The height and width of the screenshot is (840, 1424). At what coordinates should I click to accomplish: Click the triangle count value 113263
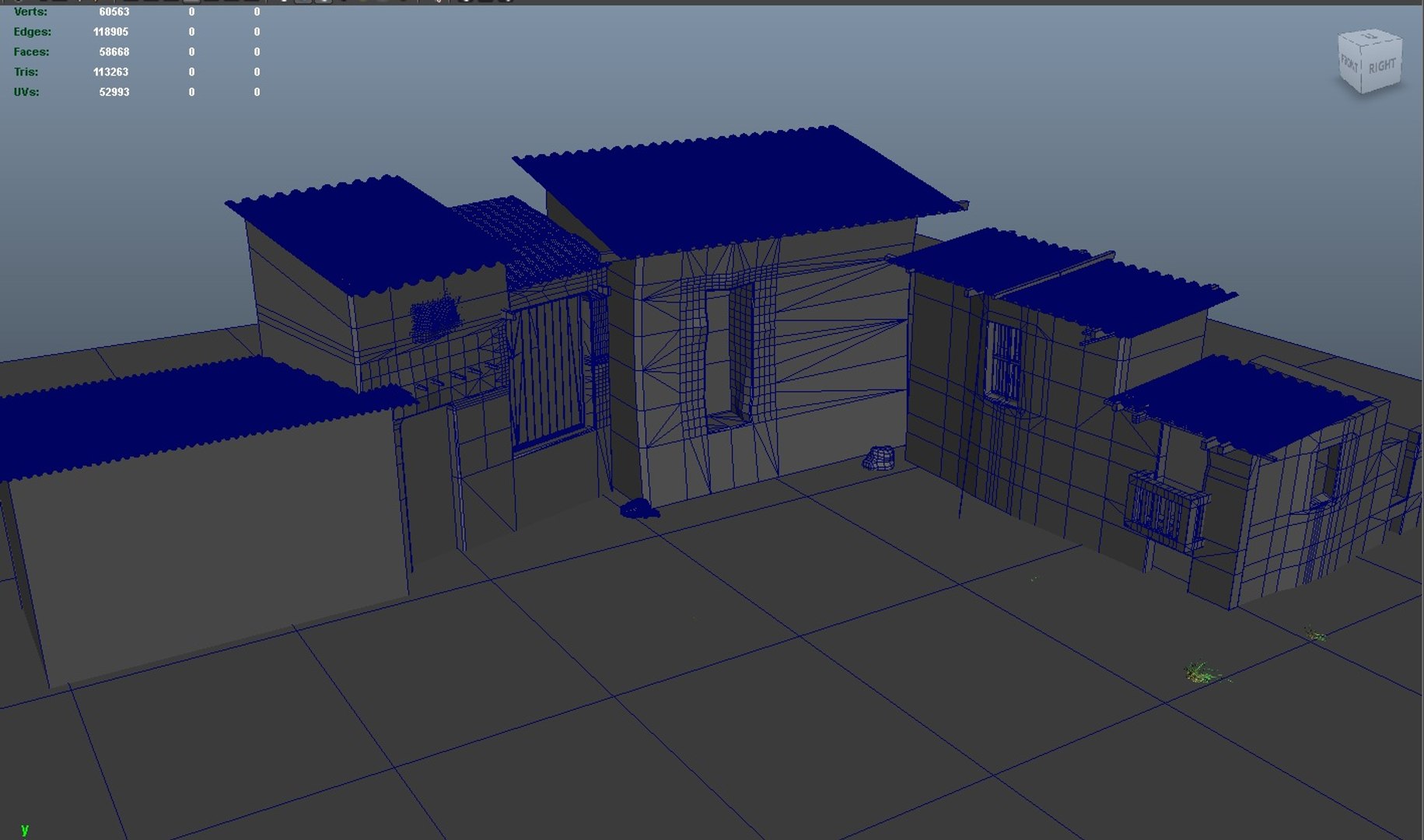pyautogui.click(x=110, y=72)
